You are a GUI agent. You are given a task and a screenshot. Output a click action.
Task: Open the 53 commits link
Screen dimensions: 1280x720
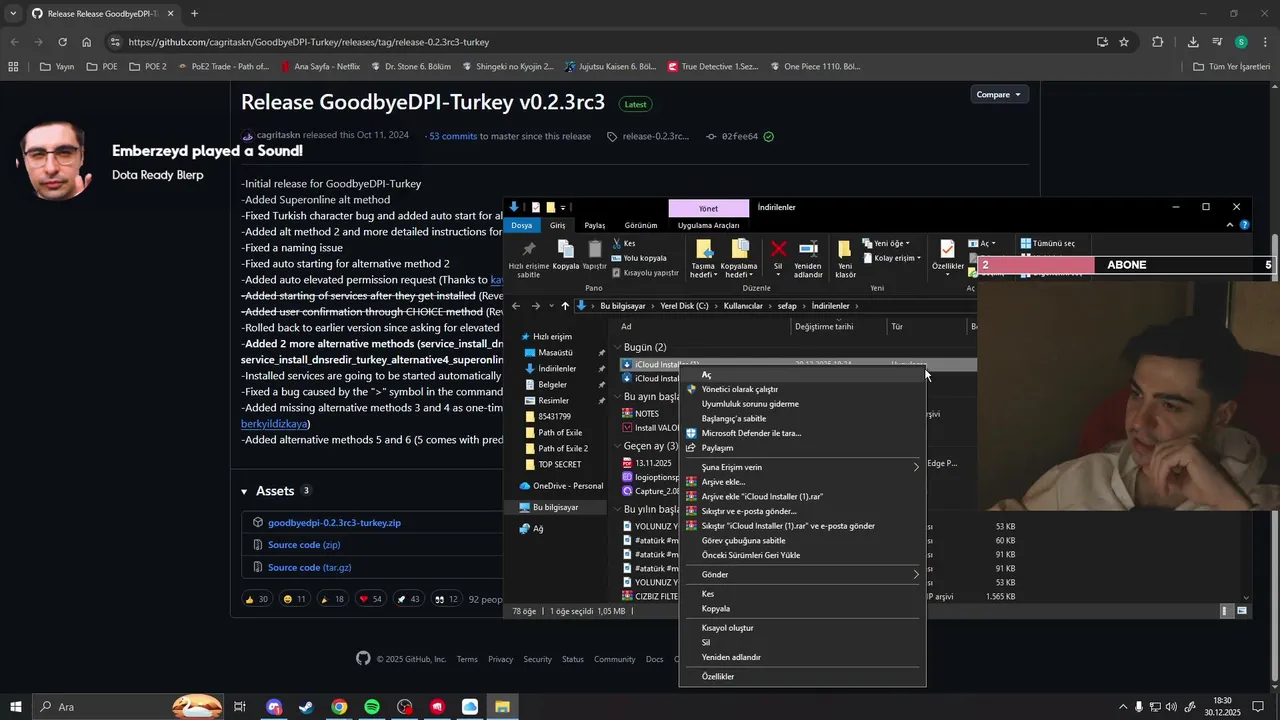tap(453, 136)
